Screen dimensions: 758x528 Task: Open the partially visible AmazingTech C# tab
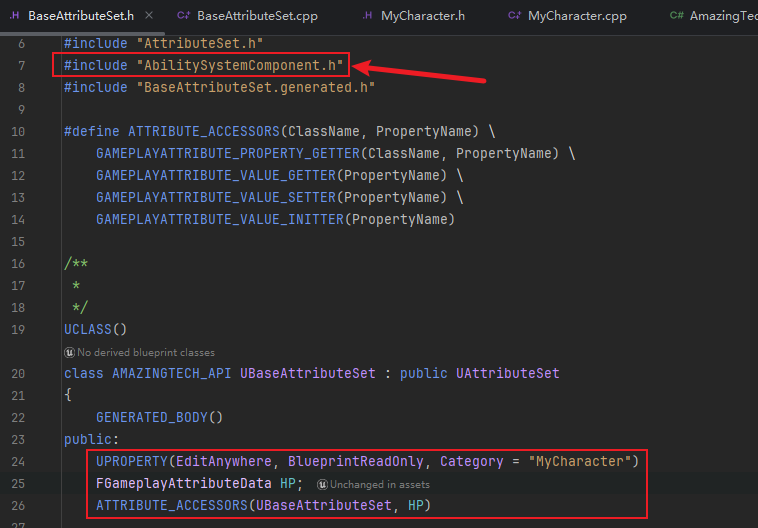pyautogui.click(x=722, y=16)
